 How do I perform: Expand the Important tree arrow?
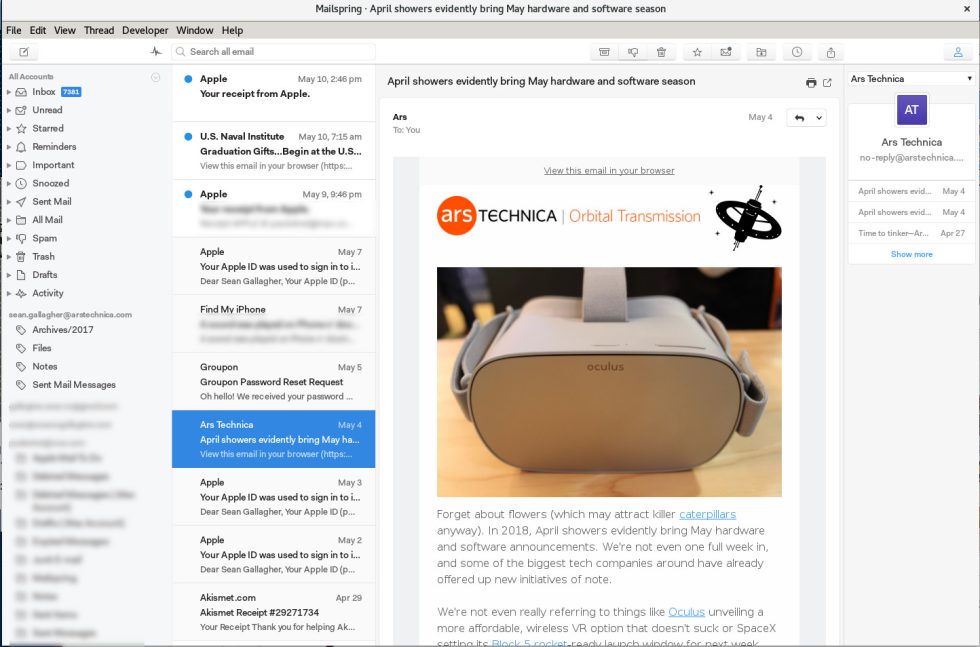pyautogui.click(x=9, y=165)
